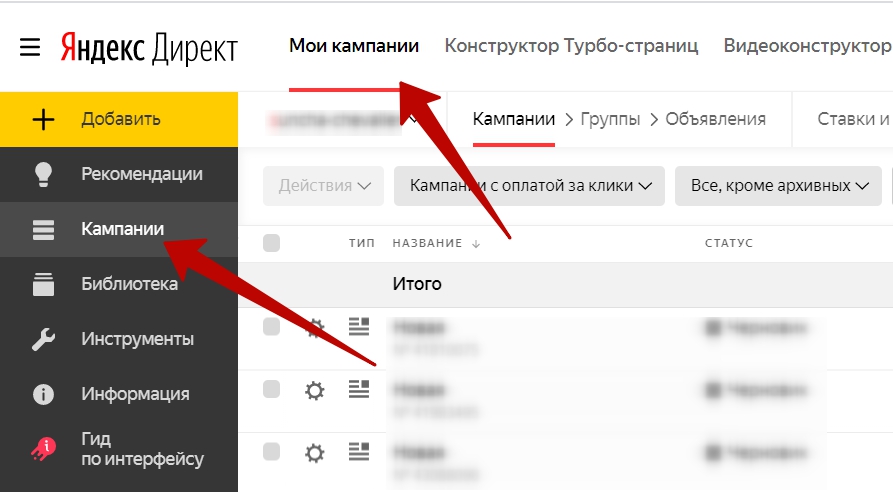Open Кампании с оплатой за клики dropdown
The image size is (893, 492).
tap(529, 186)
